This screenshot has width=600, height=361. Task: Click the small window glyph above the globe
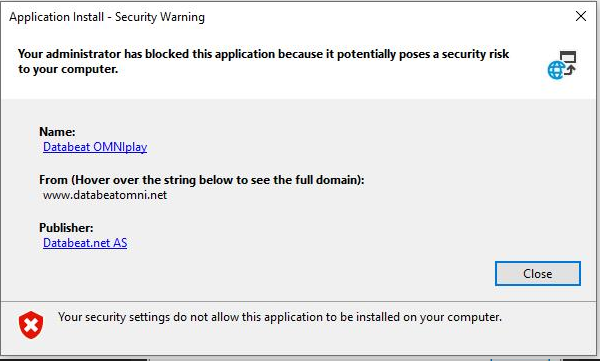[x=568, y=57]
